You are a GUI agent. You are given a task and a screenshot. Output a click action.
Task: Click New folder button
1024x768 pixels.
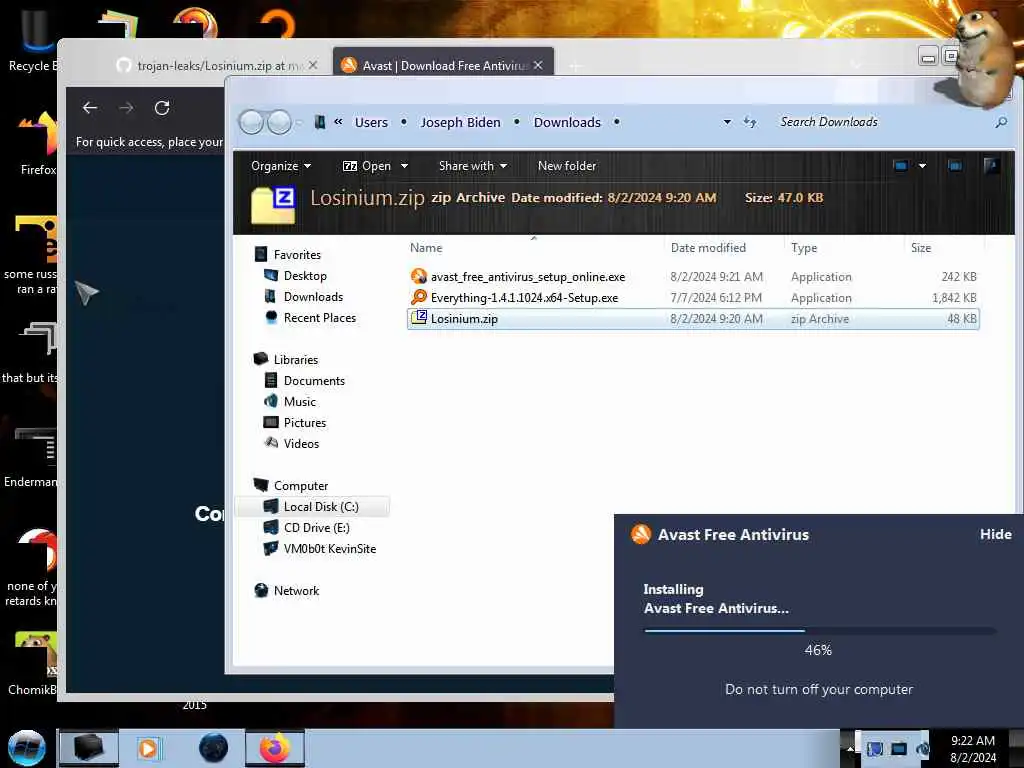tap(567, 166)
